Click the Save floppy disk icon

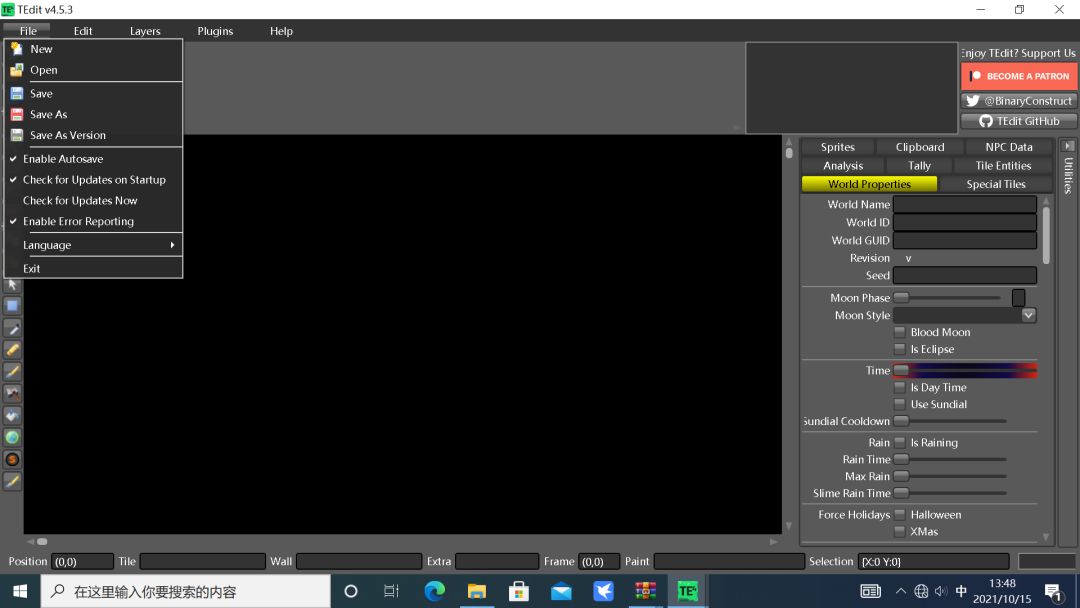click(x=17, y=94)
